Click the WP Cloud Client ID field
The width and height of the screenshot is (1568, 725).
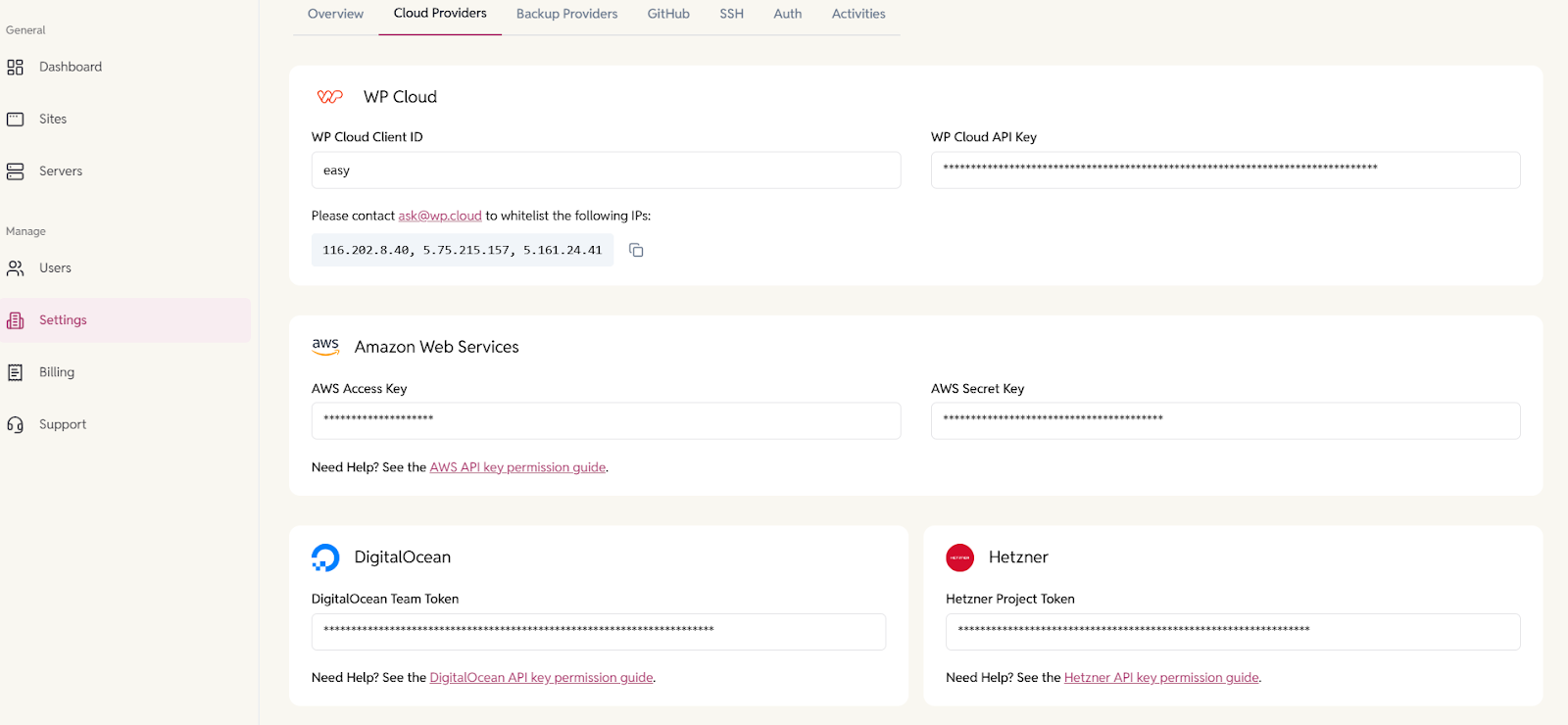[606, 170]
